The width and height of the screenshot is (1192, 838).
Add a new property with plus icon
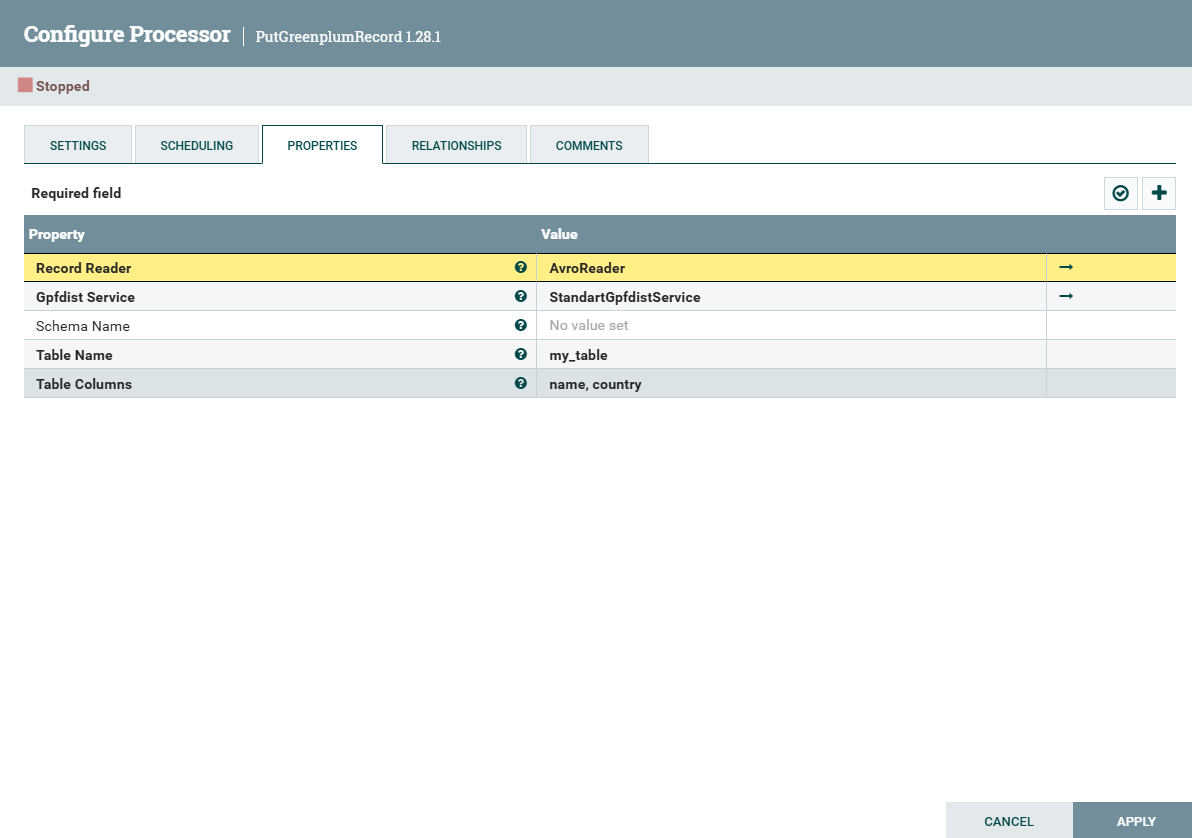point(1159,193)
